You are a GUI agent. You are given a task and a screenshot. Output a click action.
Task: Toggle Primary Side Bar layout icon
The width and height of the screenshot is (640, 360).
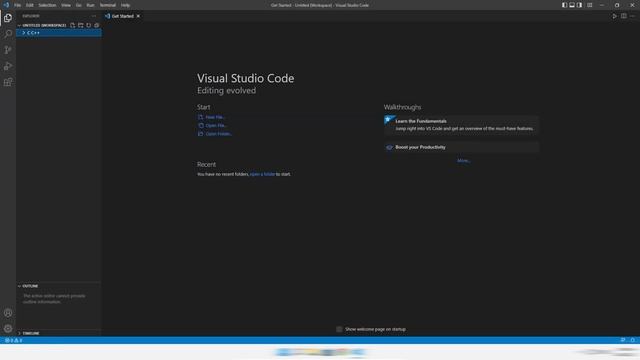tap(564, 5)
